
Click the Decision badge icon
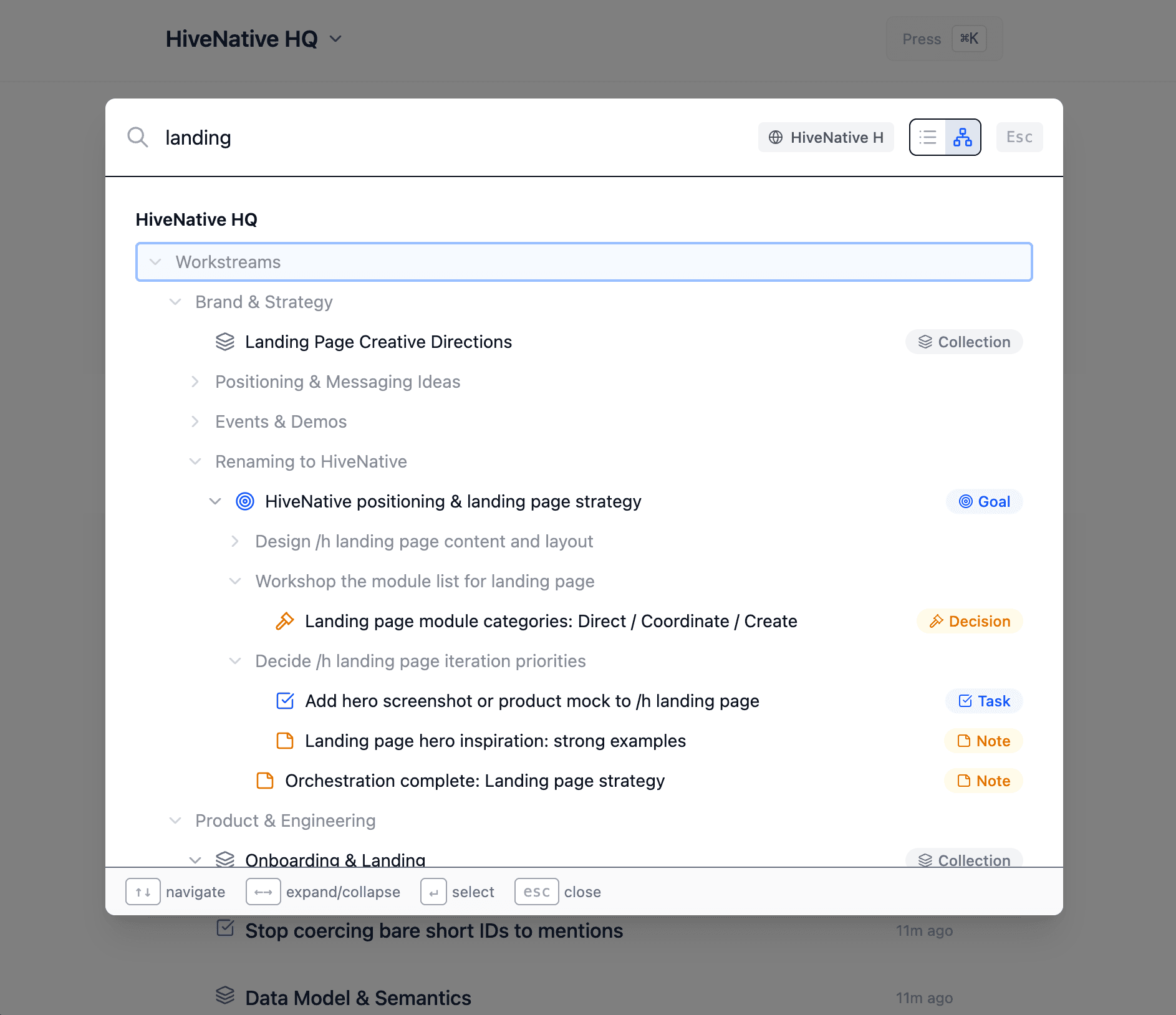(x=937, y=621)
